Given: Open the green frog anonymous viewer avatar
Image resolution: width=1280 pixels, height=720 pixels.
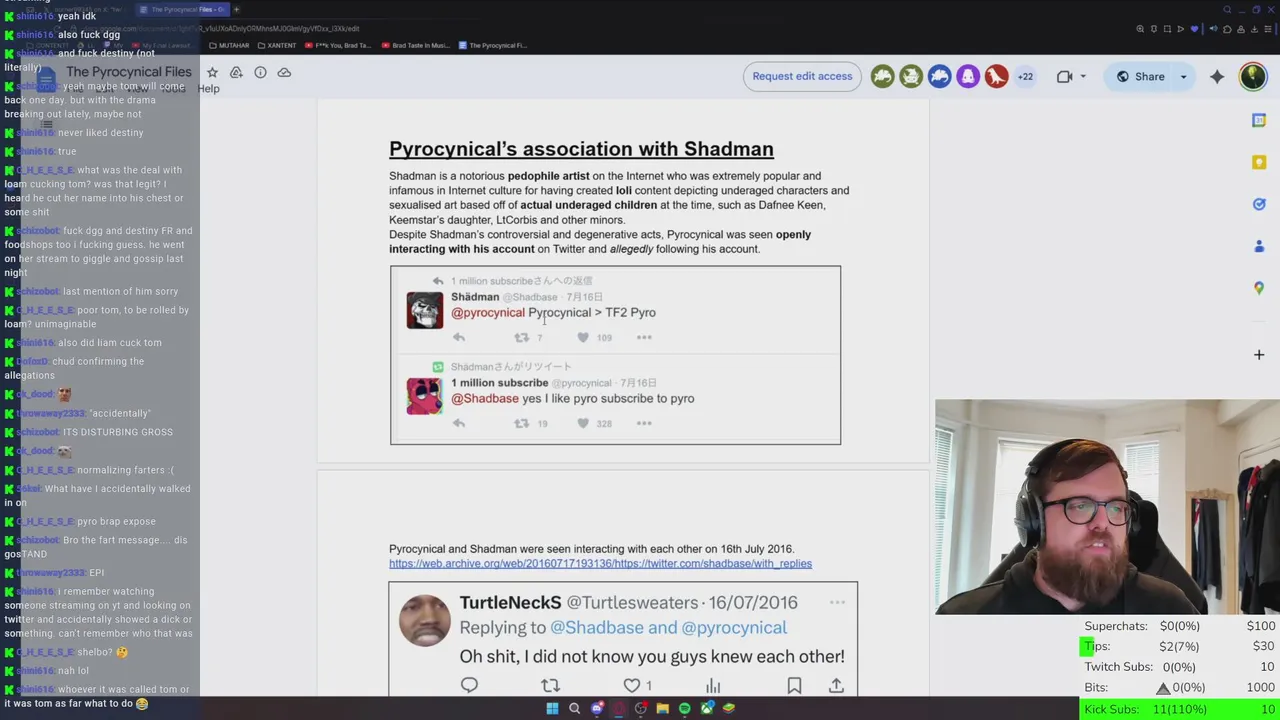Looking at the screenshot, I should [x=911, y=76].
